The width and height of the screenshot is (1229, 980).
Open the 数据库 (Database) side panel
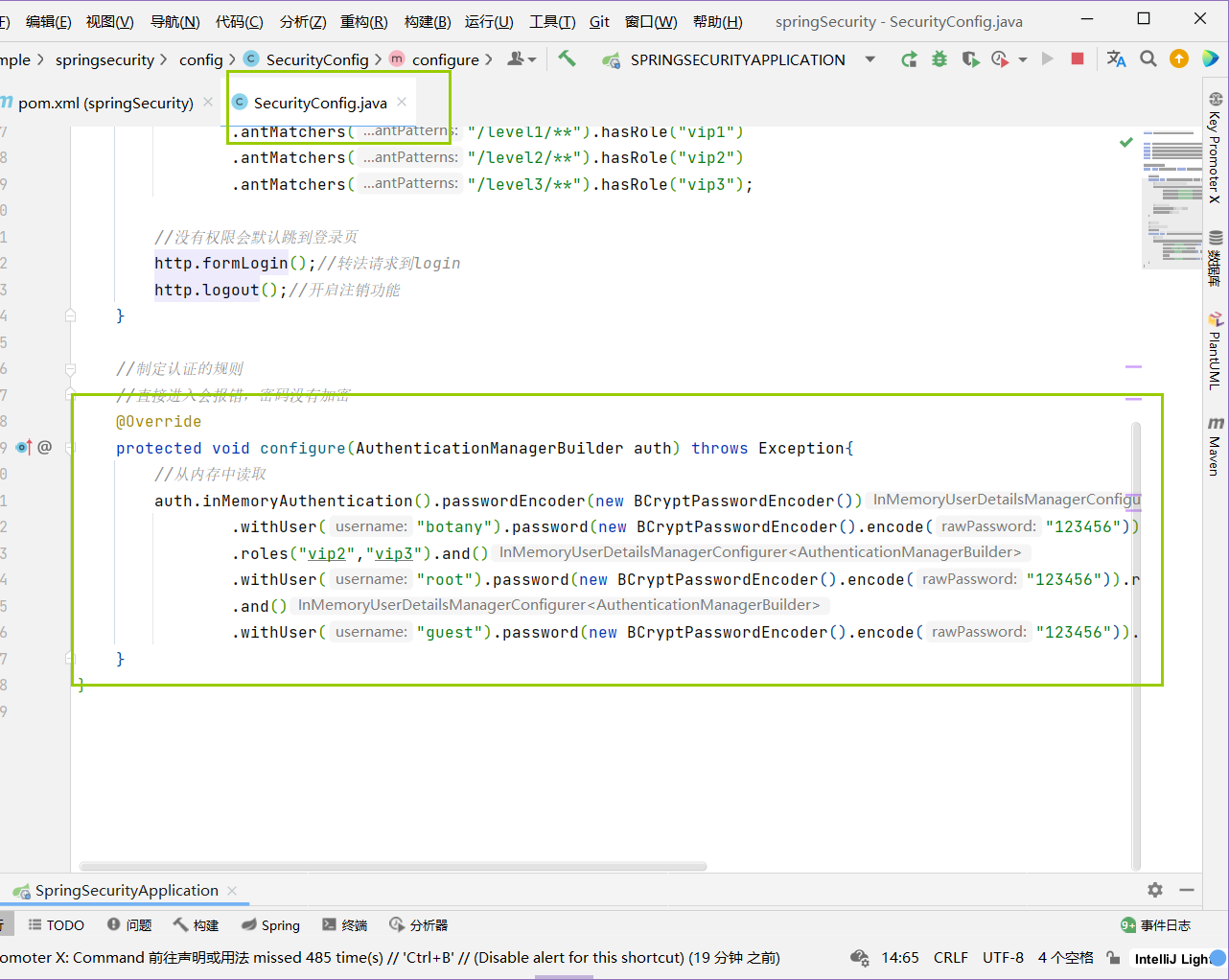1215,258
